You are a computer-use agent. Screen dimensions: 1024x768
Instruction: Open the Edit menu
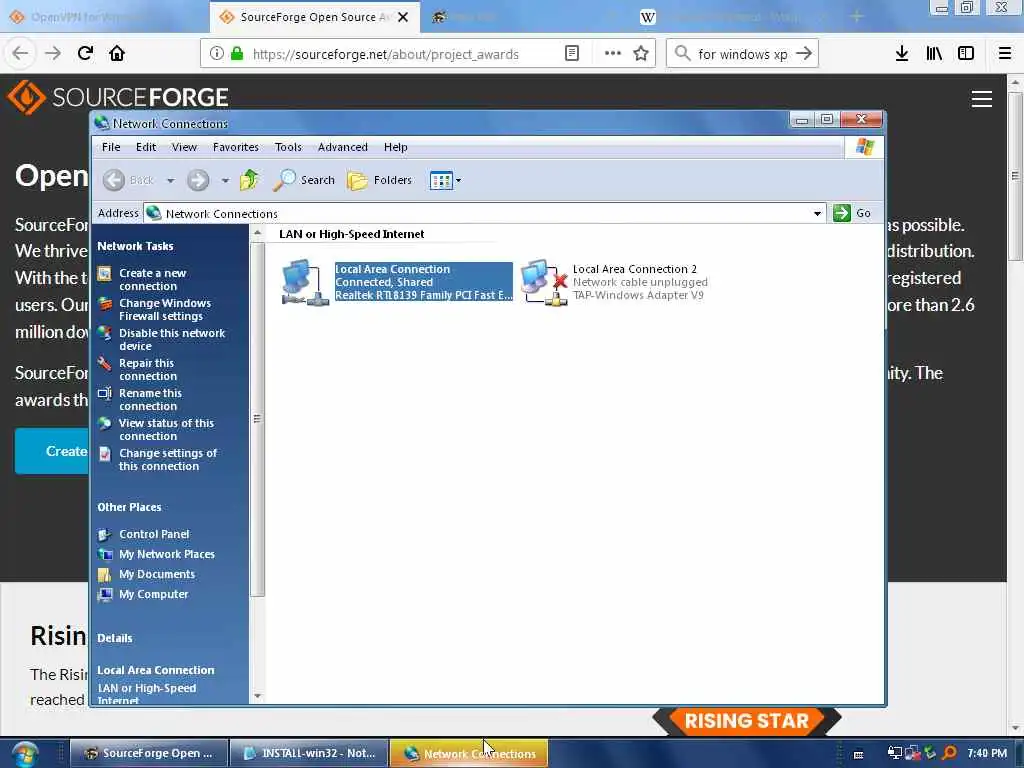click(146, 147)
